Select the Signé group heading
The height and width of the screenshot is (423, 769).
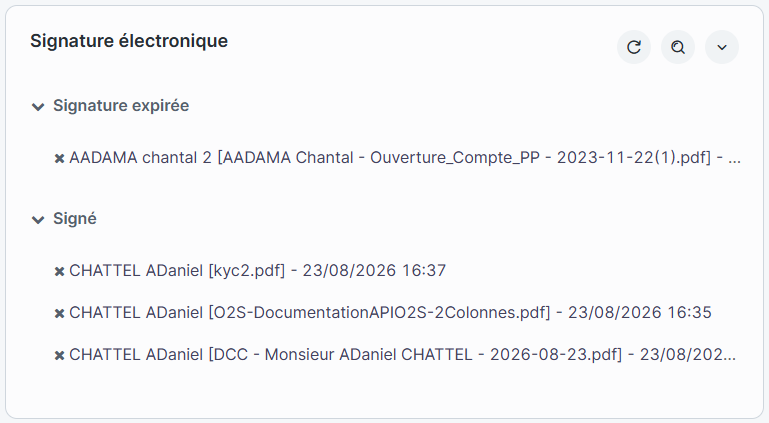[x=75, y=219]
